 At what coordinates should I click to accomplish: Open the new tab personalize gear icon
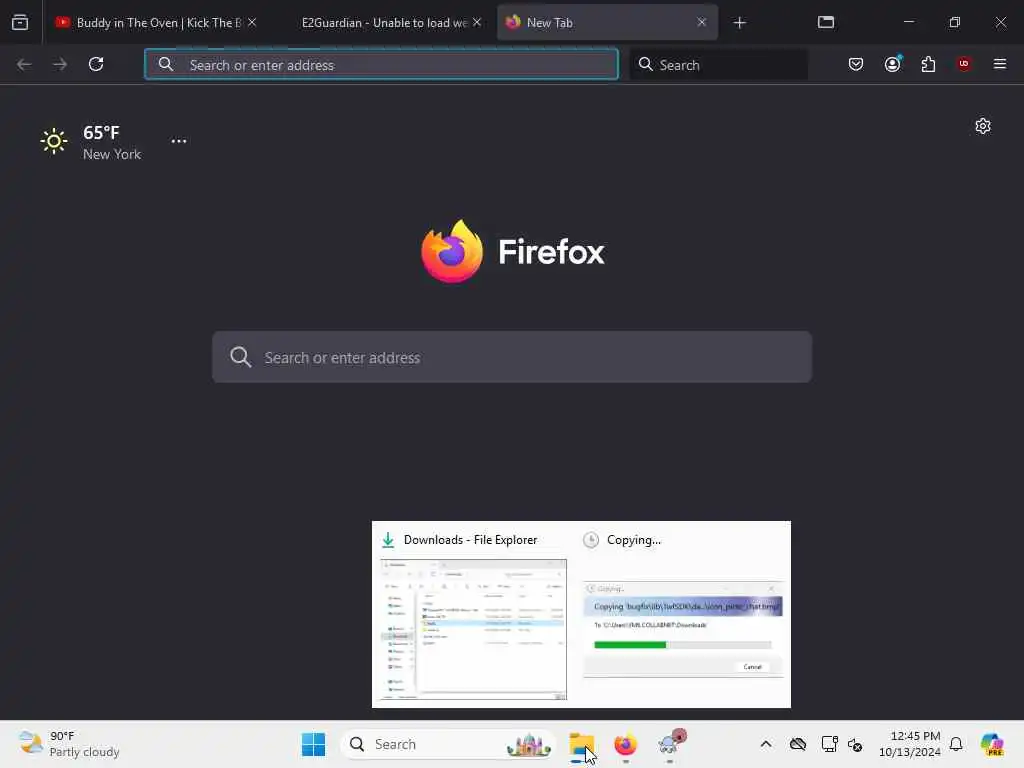coord(982,126)
